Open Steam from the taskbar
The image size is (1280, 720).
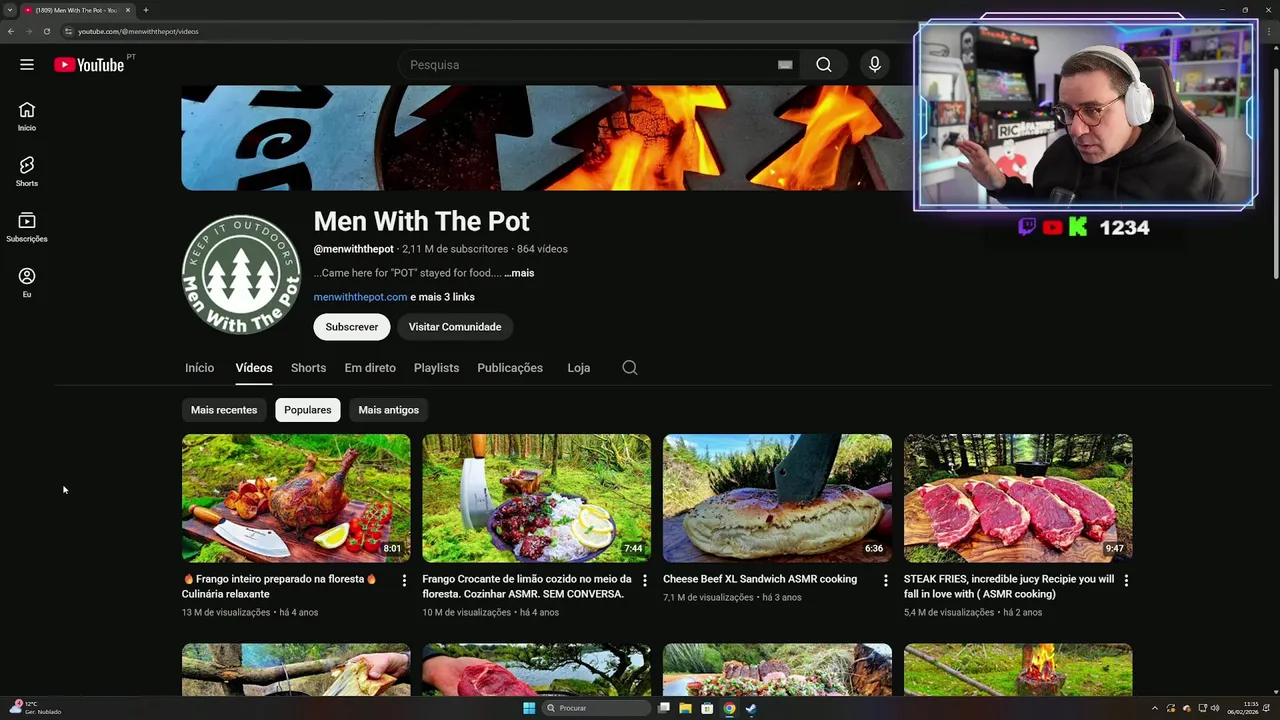point(751,708)
